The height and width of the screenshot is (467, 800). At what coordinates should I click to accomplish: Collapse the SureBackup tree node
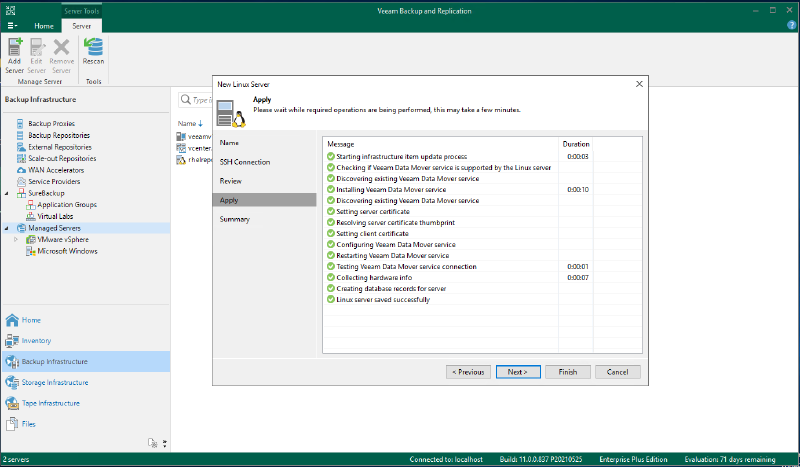(x=7, y=193)
